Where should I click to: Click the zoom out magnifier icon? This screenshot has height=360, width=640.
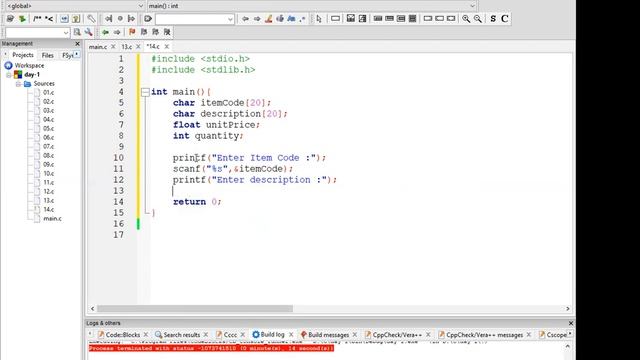(477, 19)
